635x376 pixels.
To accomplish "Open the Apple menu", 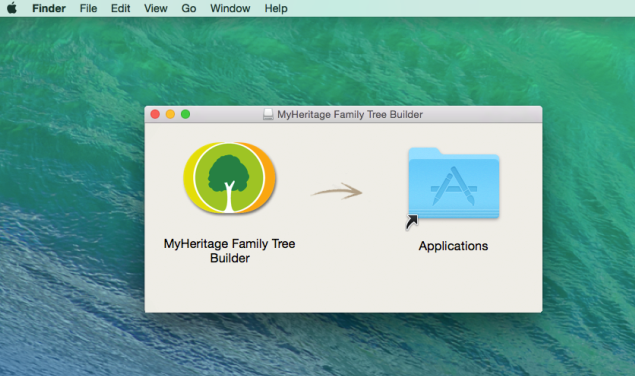I will 12,8.
